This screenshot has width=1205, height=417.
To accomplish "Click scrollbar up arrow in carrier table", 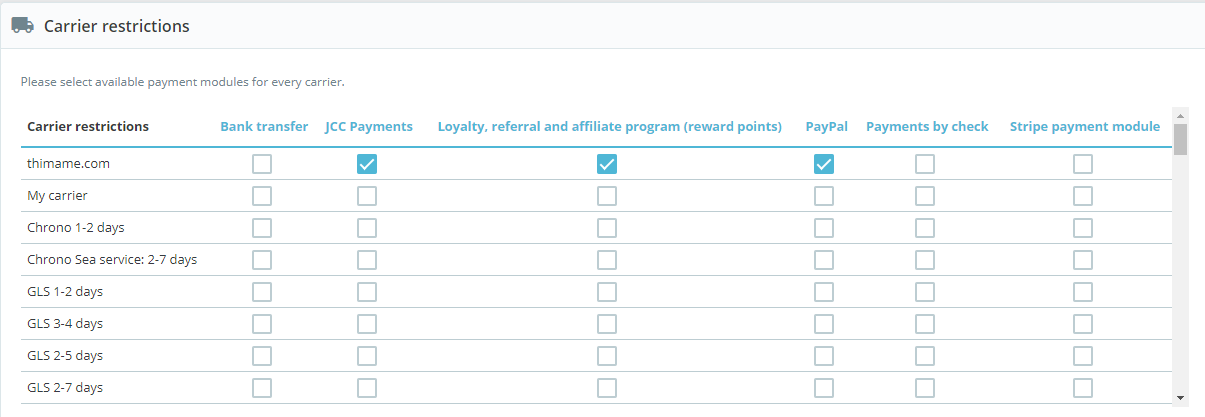I will coord(1180,115).
